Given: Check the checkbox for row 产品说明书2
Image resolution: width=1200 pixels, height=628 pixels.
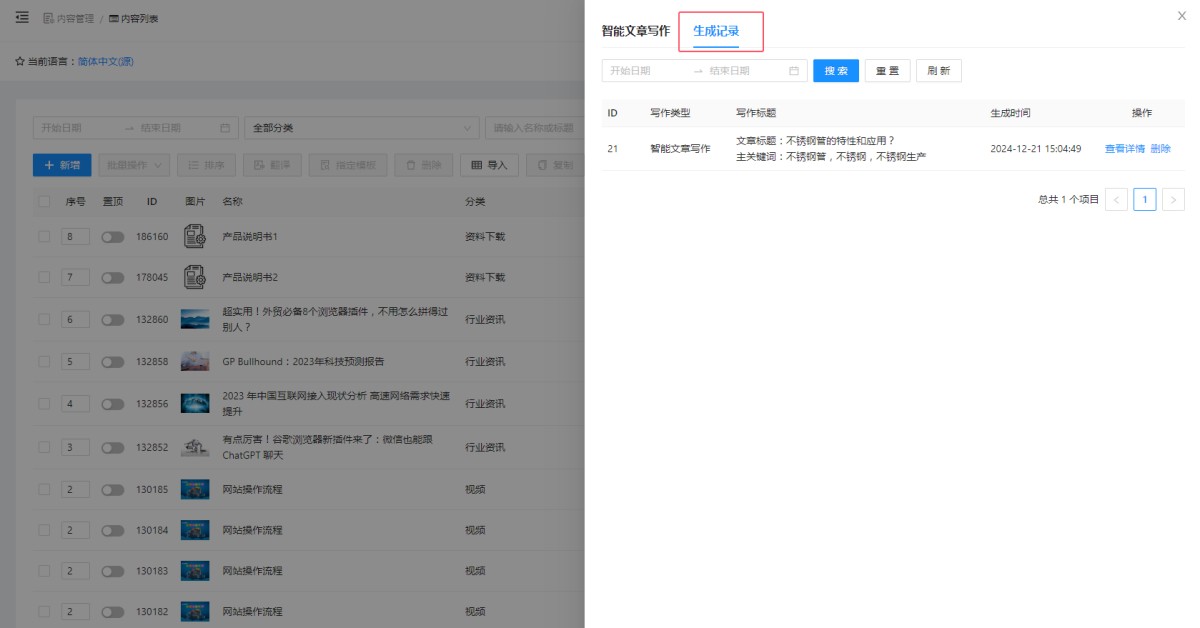Looking at the screenshot, I should point(44,277).
